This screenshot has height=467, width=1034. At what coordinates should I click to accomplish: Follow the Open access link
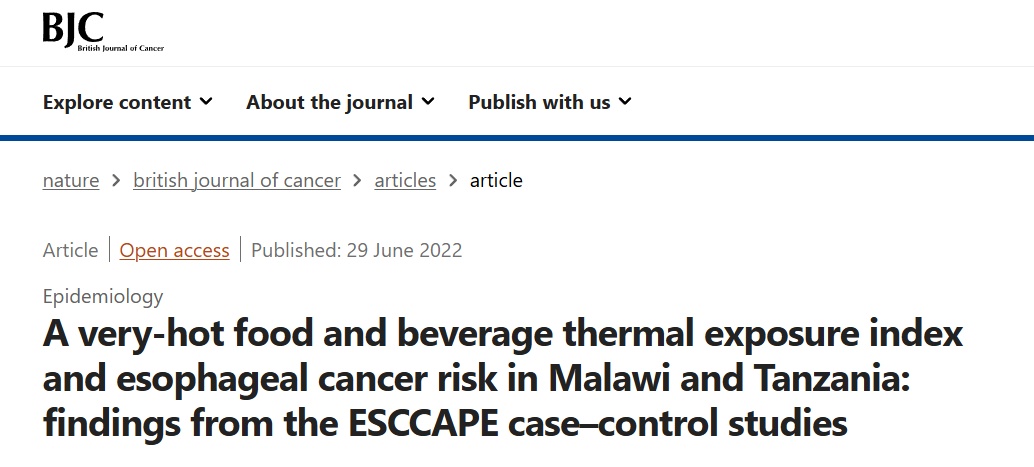pos(175,251)
